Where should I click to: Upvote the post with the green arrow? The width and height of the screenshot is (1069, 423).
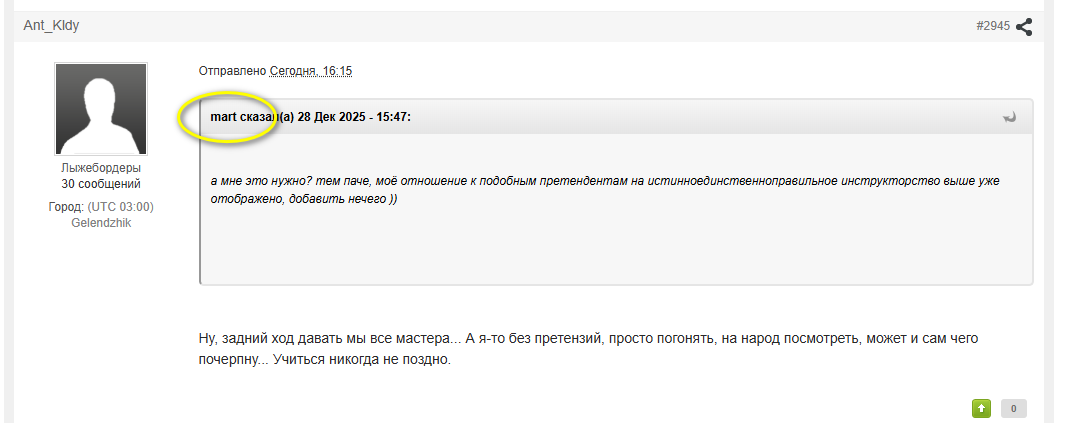(981, 408)
